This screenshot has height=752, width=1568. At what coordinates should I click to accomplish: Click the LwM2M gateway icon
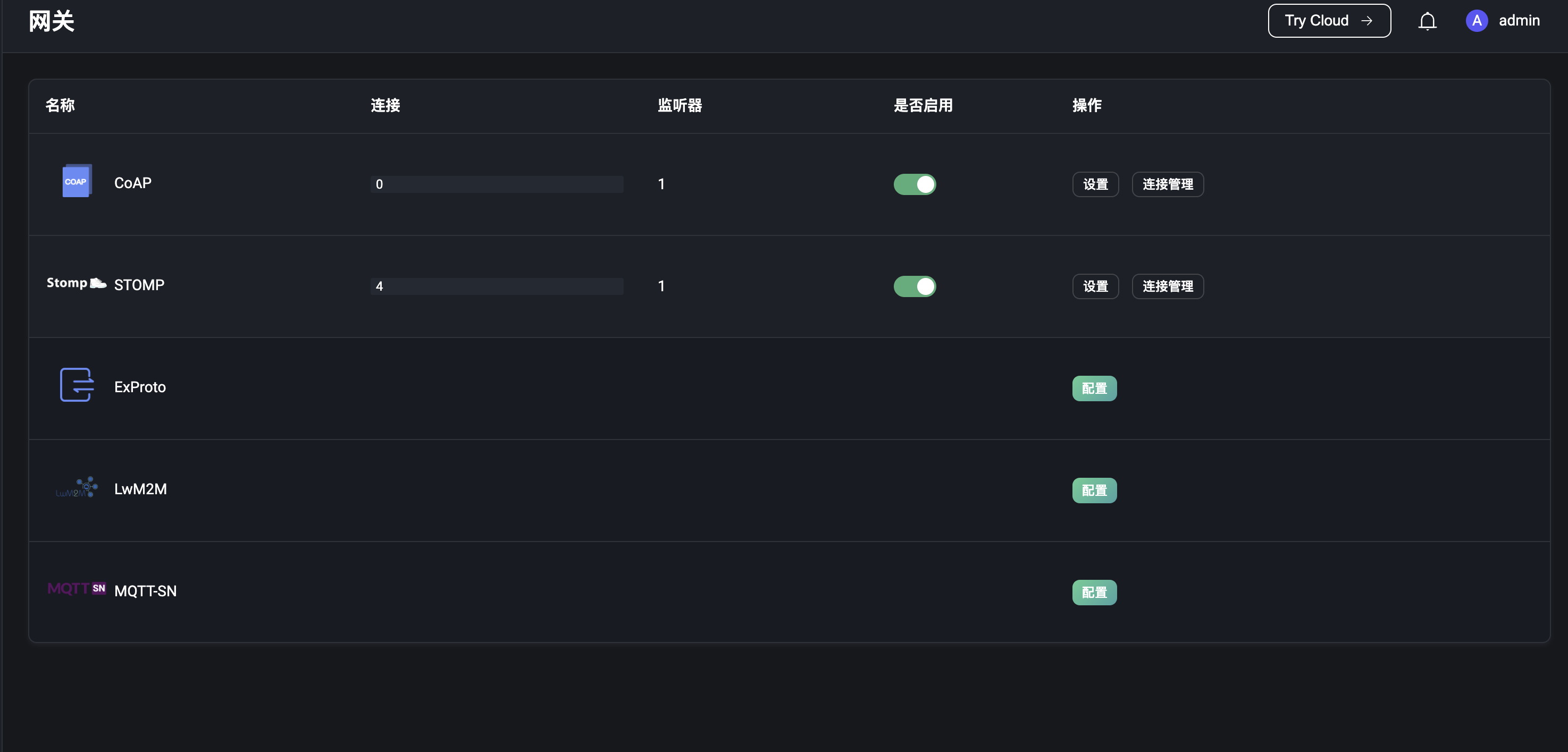(x=76, y=488)
